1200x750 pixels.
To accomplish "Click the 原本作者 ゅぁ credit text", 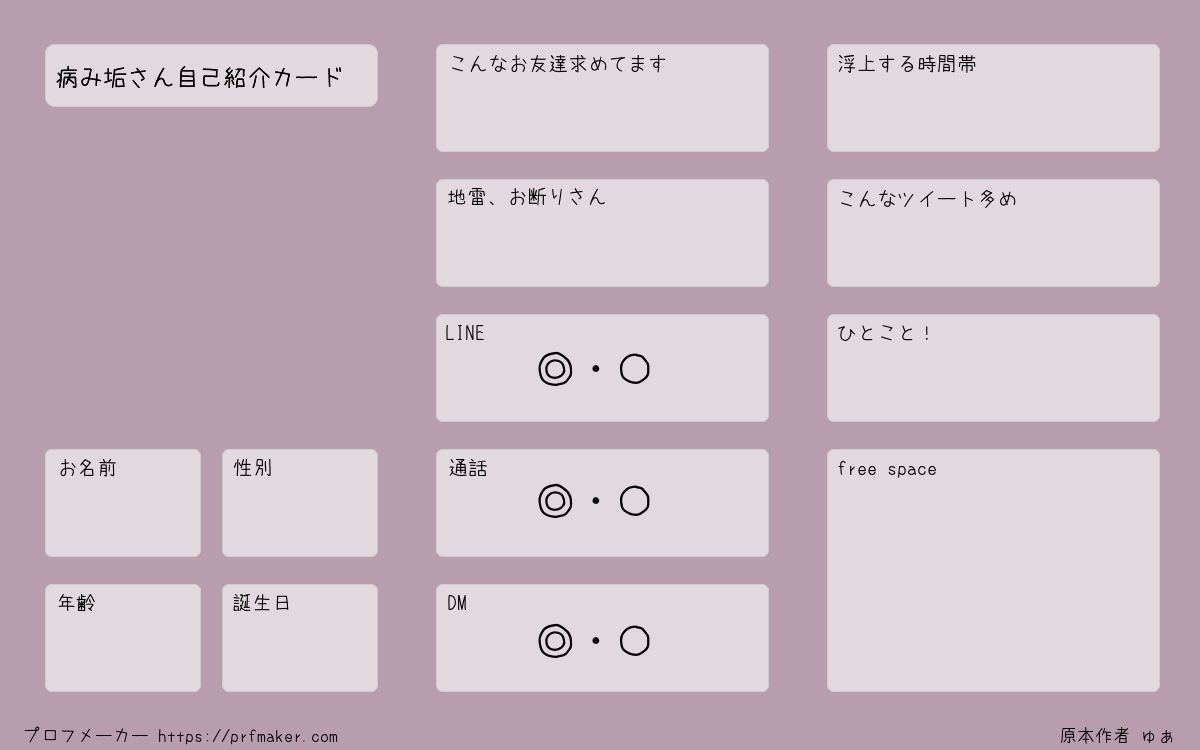I will point(1117,736).
